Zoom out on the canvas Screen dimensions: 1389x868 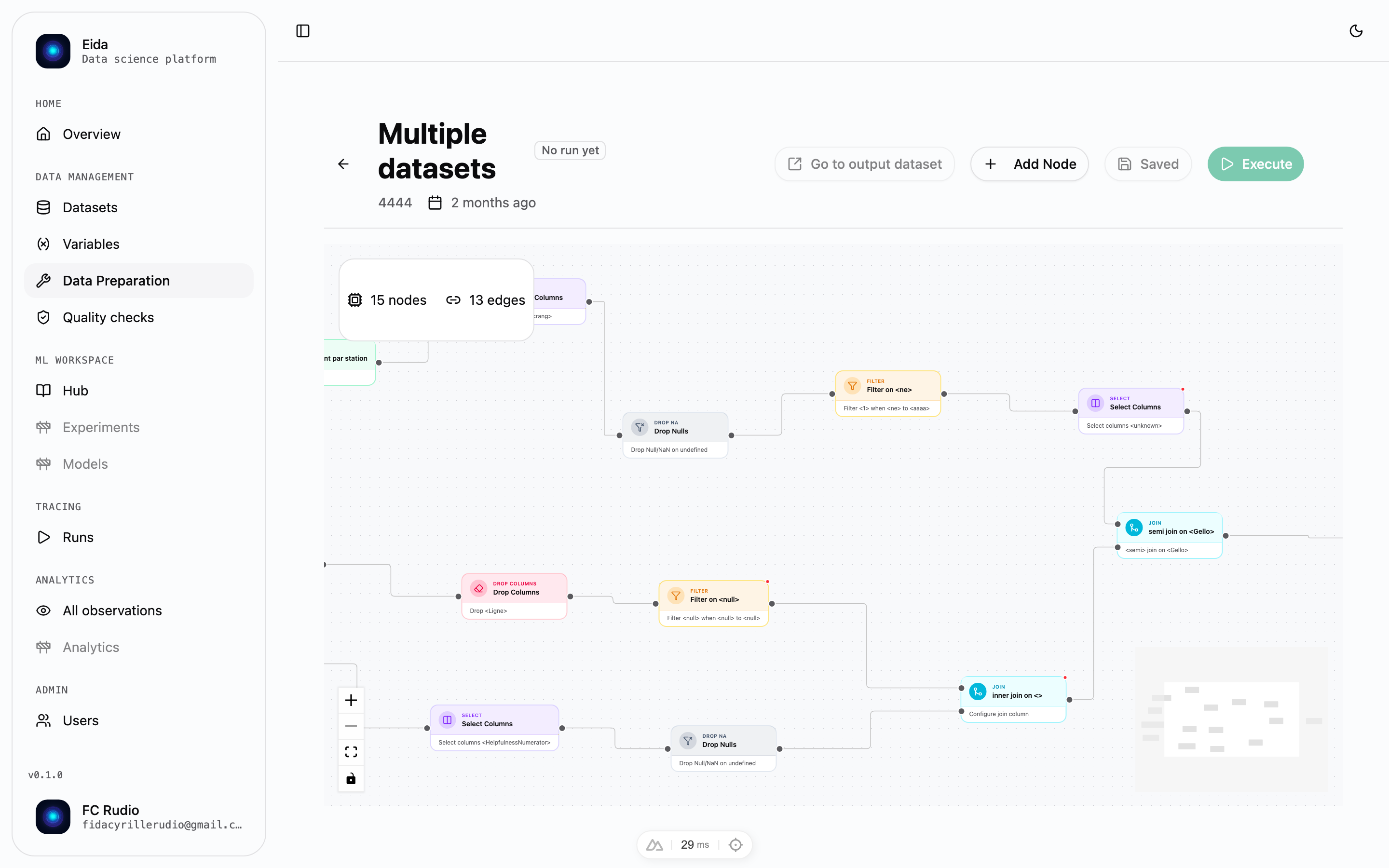[351, 726]
